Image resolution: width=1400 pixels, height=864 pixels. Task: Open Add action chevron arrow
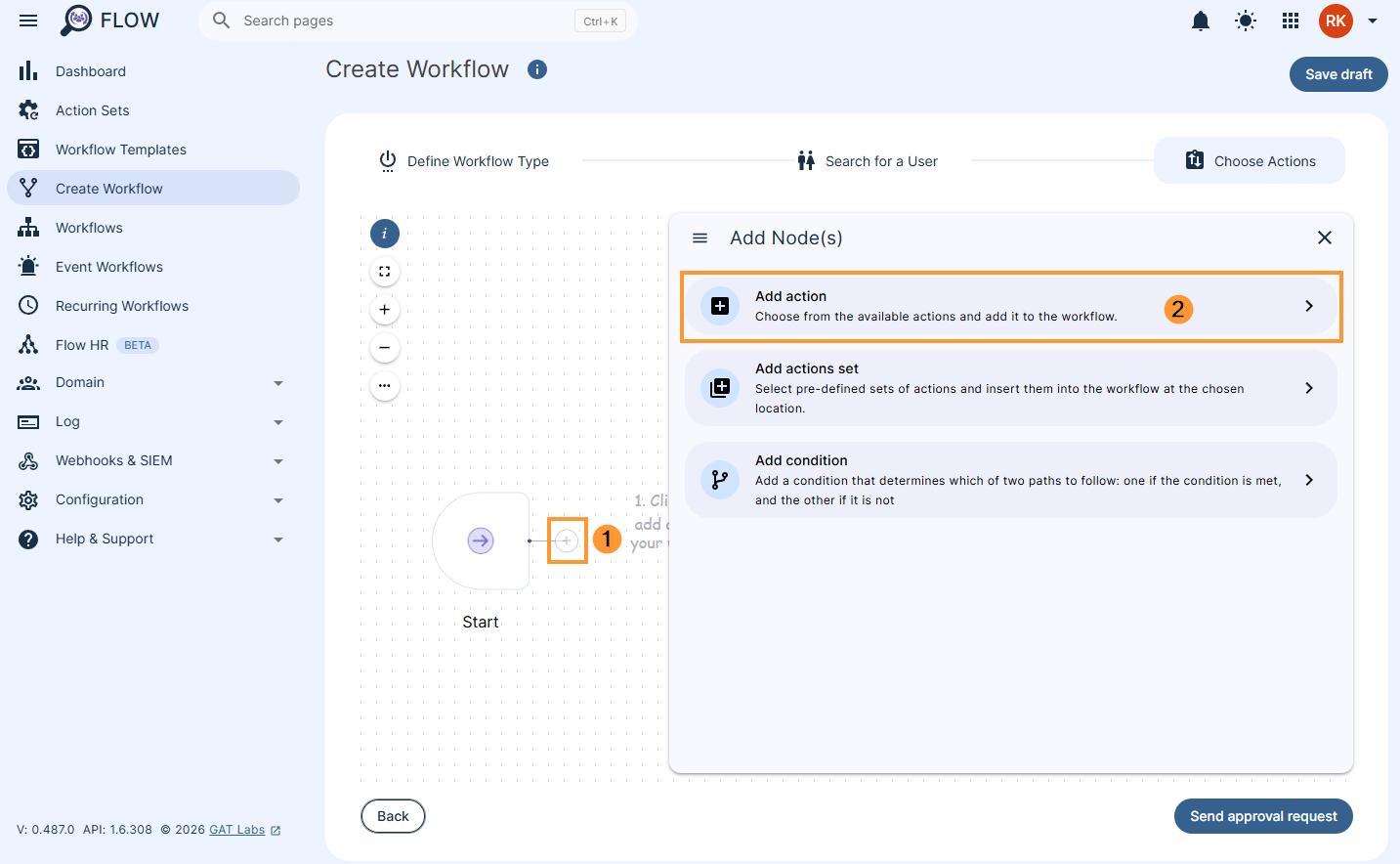1309,306
